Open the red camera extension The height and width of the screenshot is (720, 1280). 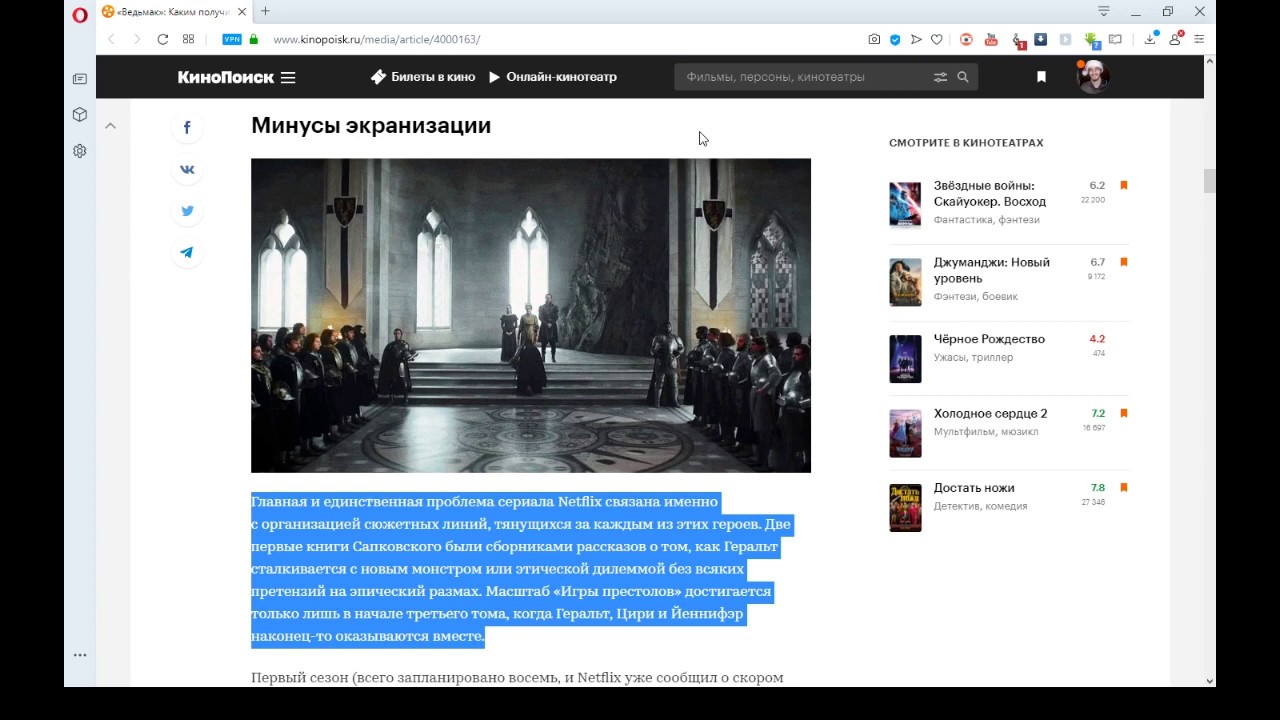(x=966, y=39)
